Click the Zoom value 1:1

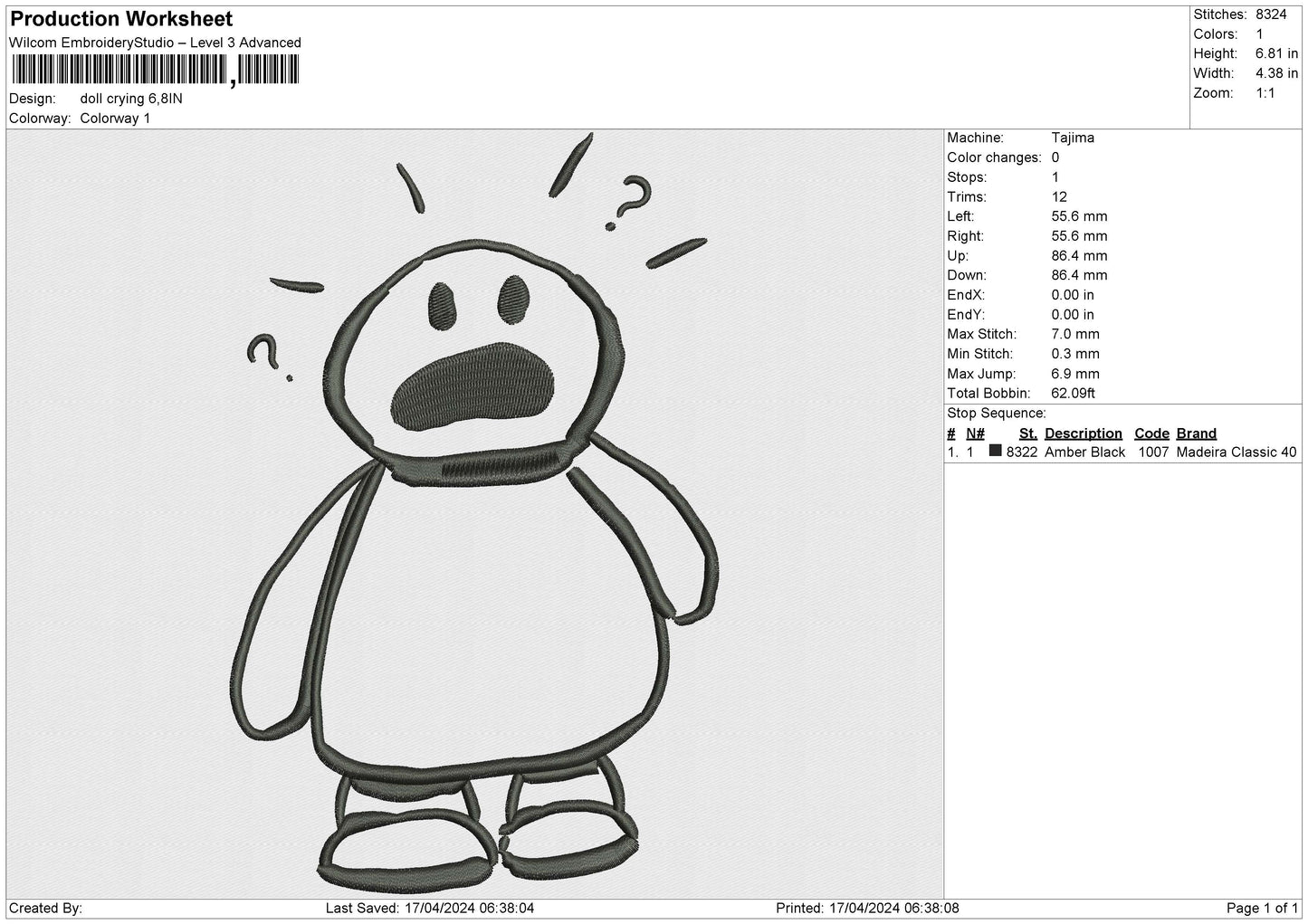1265,93
